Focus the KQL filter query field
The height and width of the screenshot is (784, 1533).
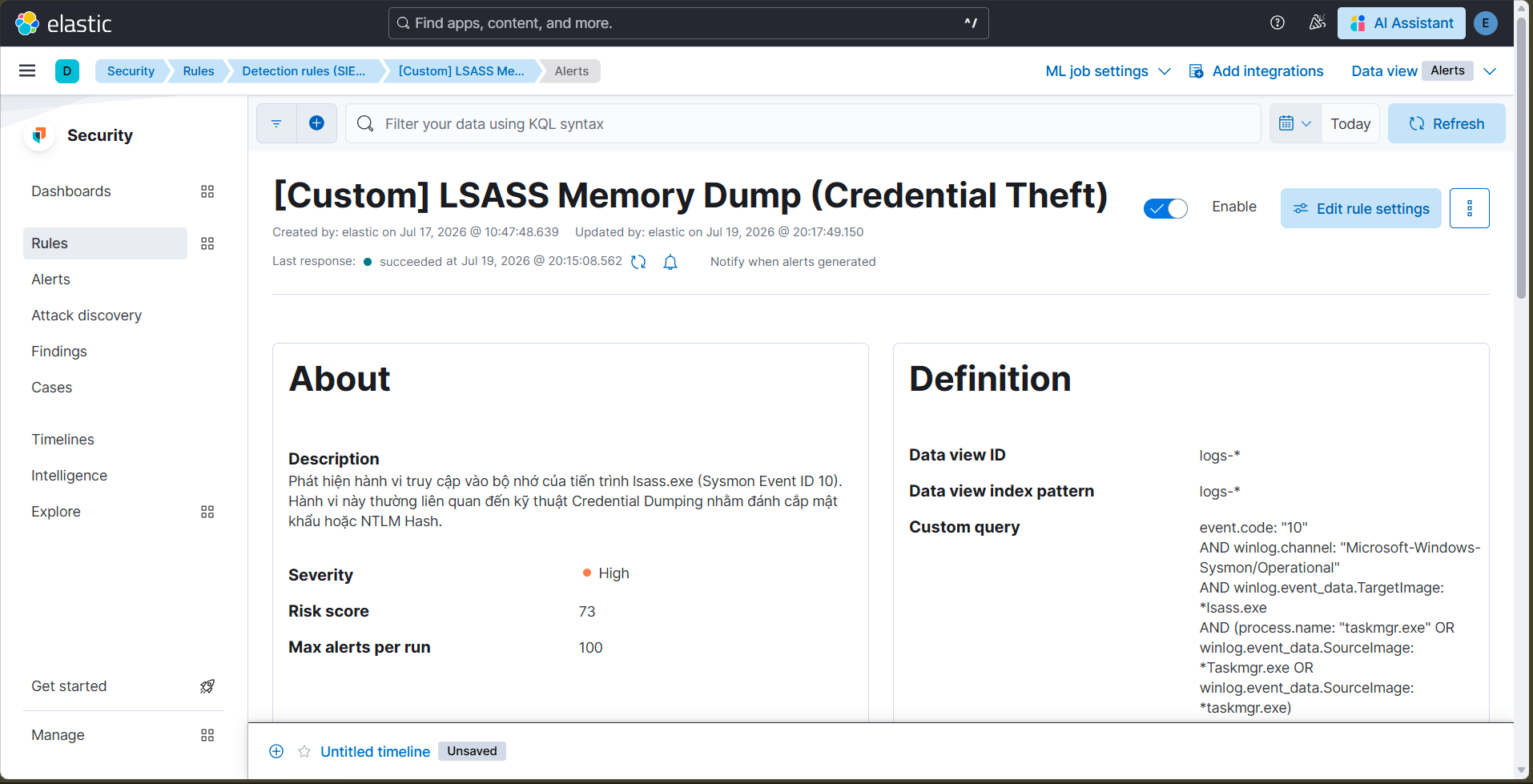(803, 123)
